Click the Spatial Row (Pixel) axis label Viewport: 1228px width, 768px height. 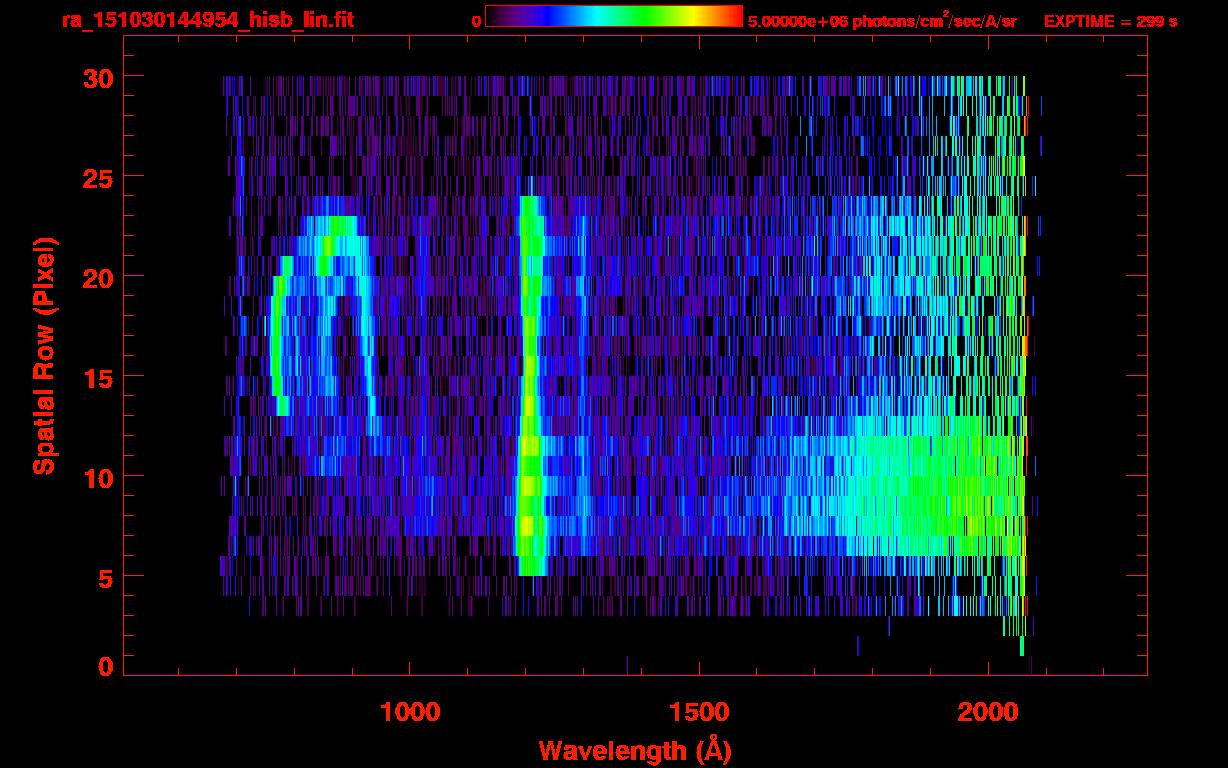click(x=44, y=356)
